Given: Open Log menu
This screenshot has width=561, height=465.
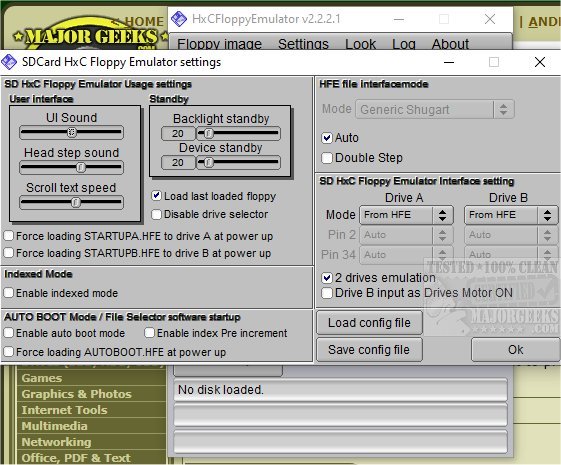Looking at the screenshot, I should 404,44.
